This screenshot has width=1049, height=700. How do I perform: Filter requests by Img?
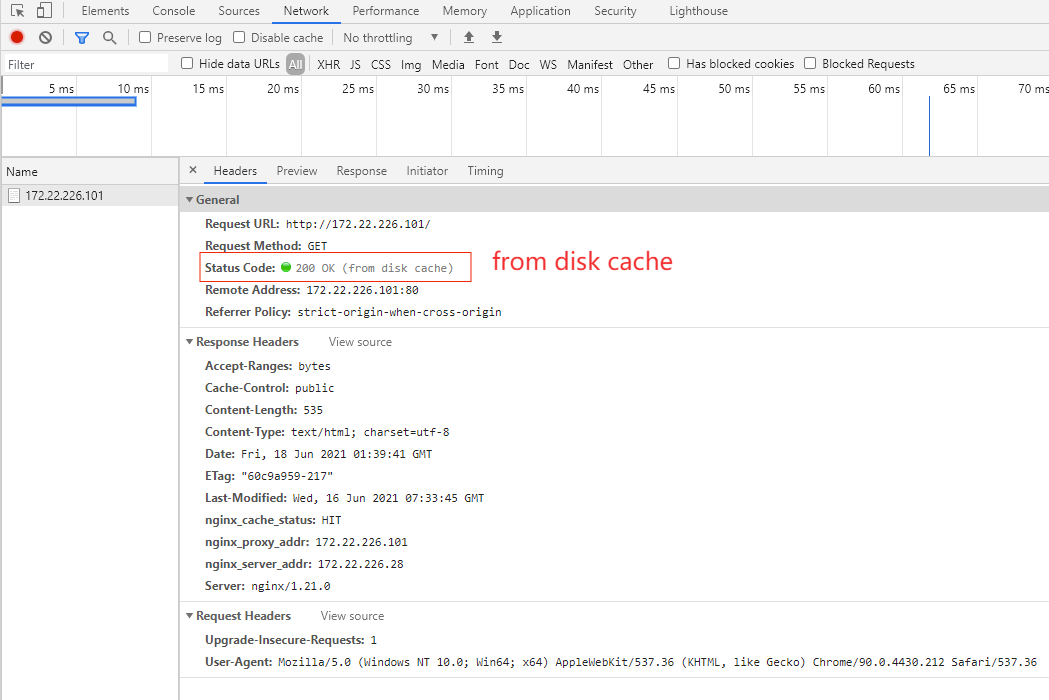411,64
